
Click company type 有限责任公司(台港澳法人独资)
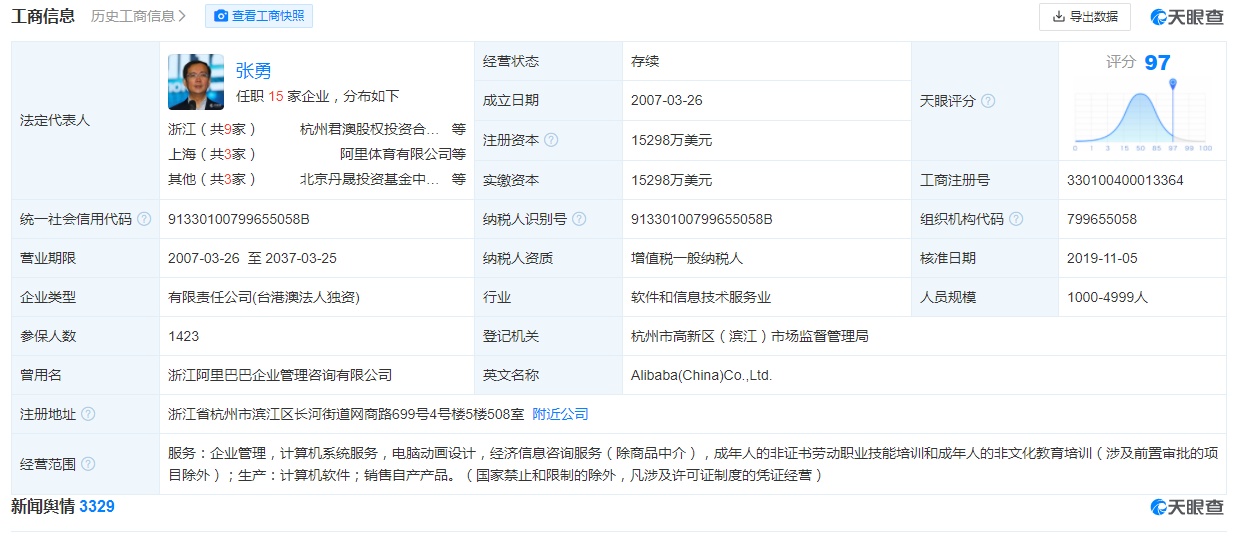coord(264,297)
